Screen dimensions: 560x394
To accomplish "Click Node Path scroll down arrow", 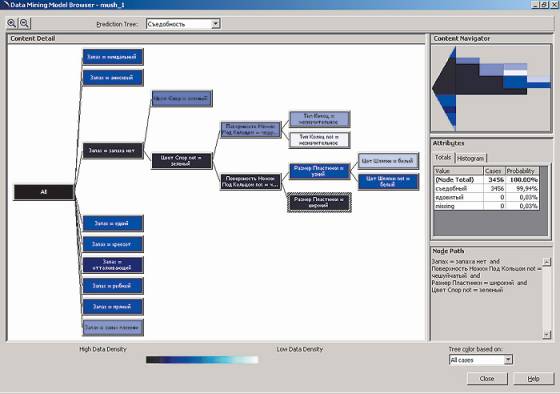I will (547, 334).
